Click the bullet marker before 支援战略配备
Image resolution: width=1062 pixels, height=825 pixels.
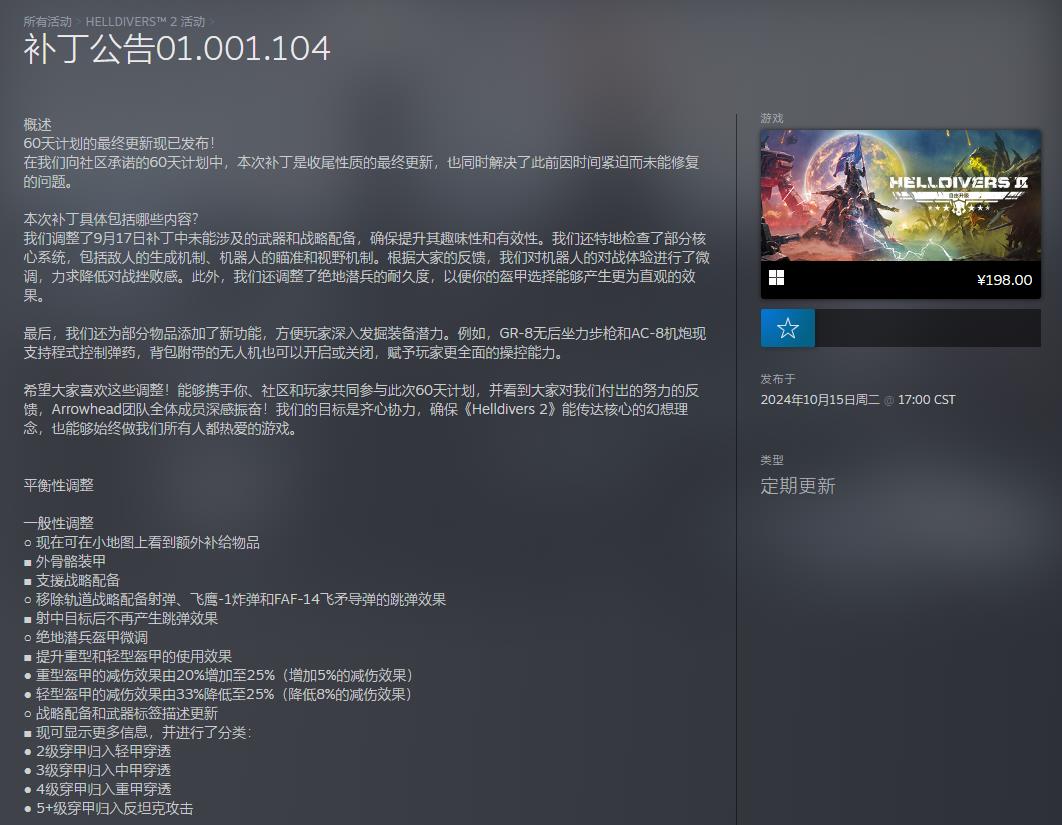[x=27, y=581]
